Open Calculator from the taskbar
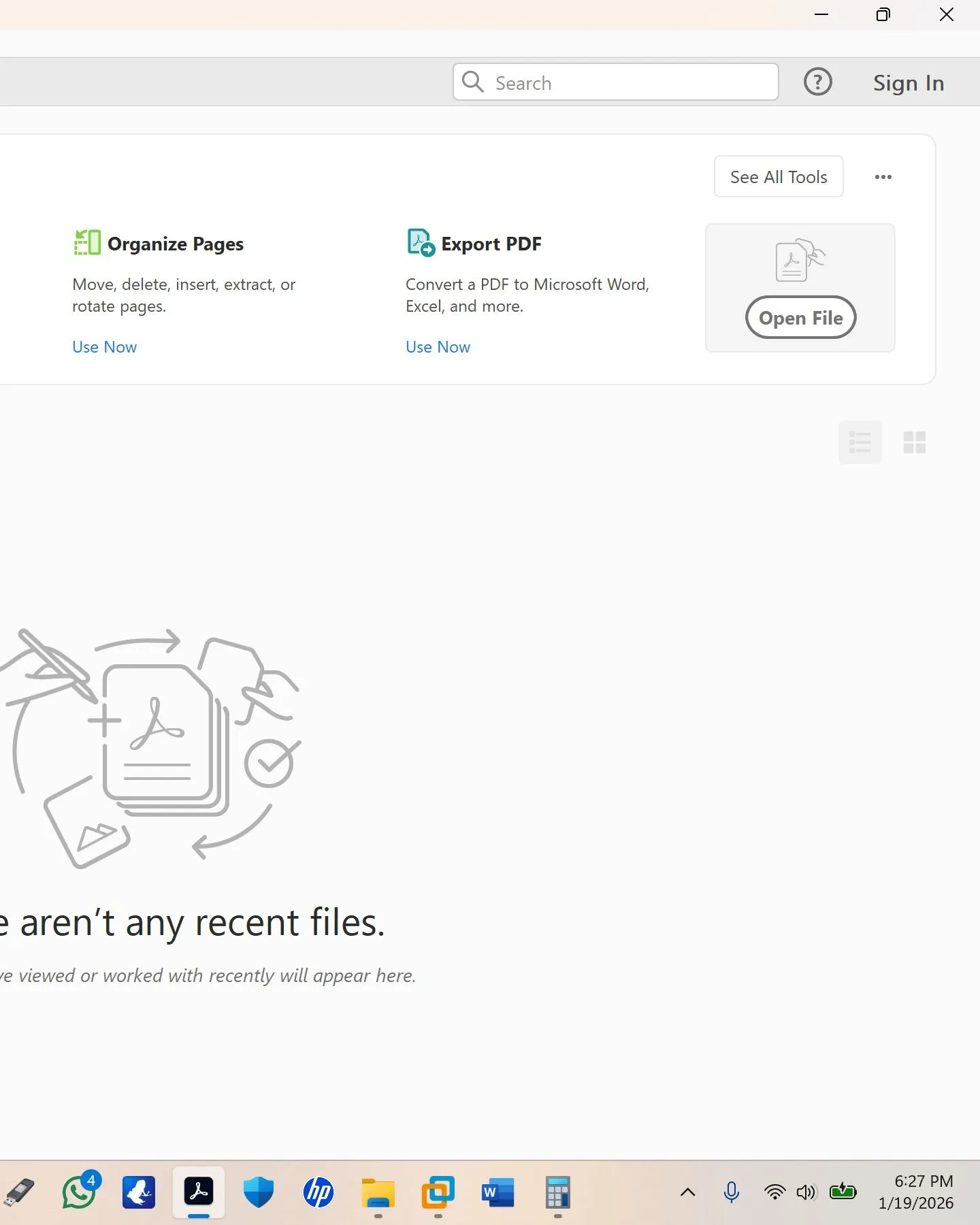The width and height of the screenshot is (980, 1225). (558, 1192)
